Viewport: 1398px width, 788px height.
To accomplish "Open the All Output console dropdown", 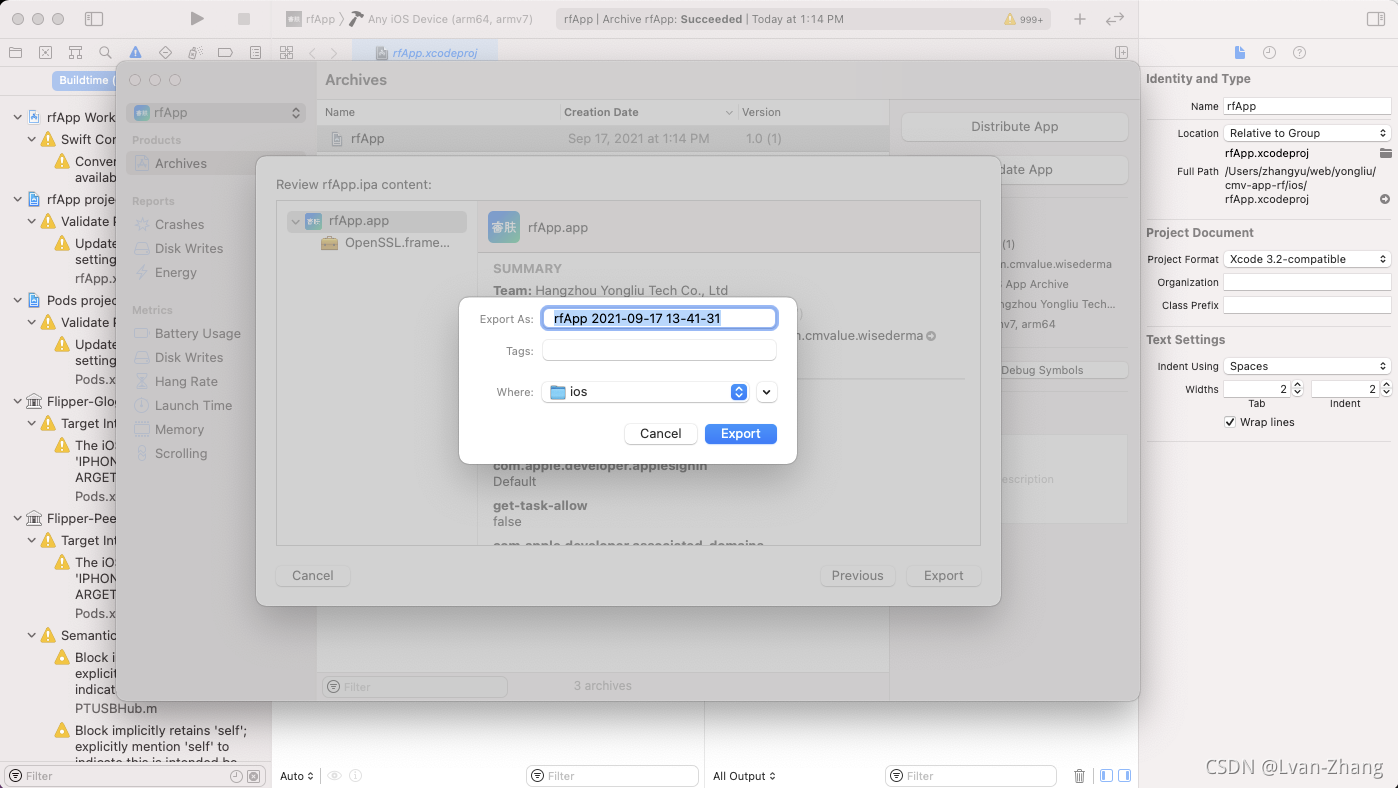I will point(745,776).
